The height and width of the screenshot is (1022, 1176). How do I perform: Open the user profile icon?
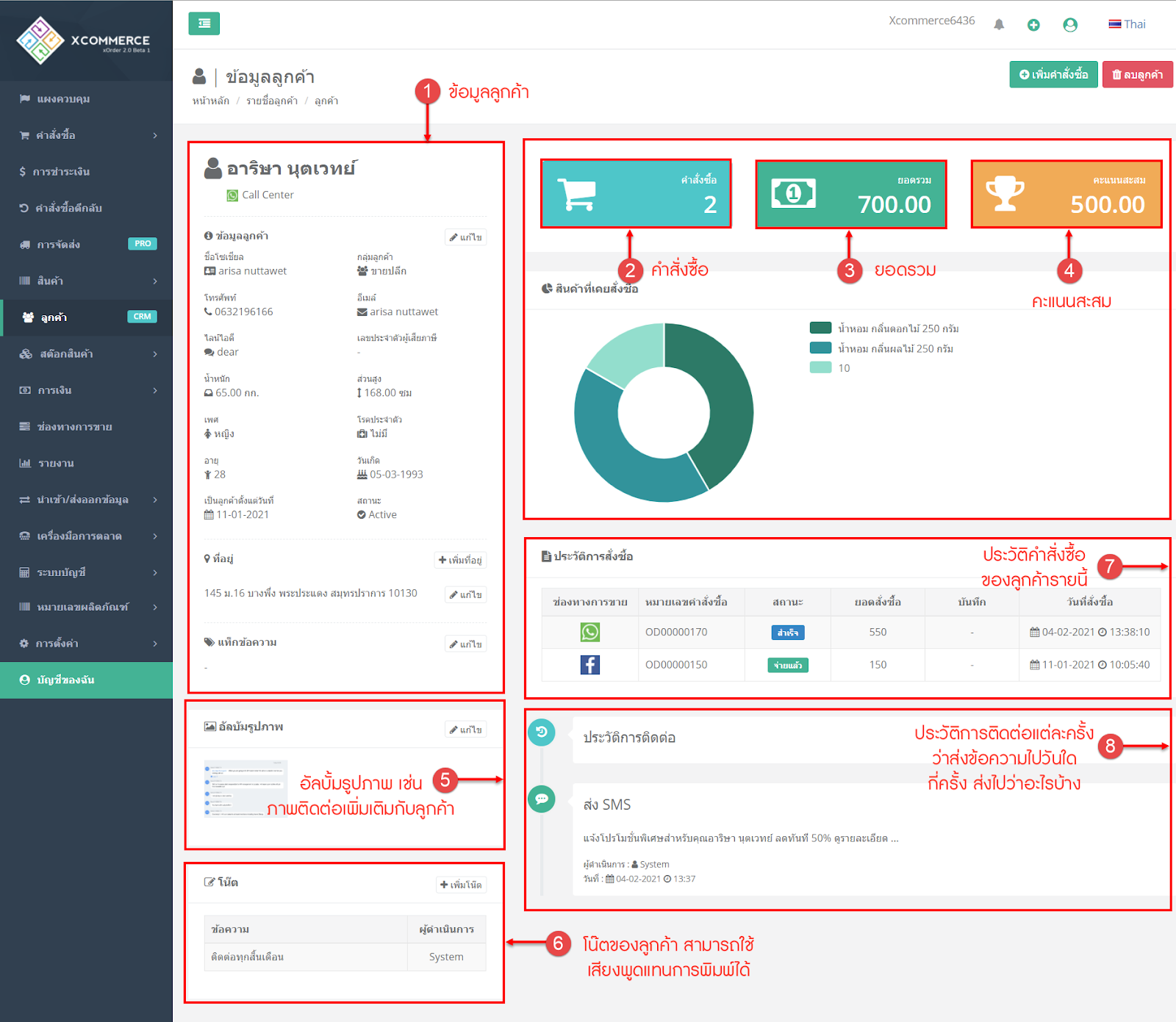1070,24
